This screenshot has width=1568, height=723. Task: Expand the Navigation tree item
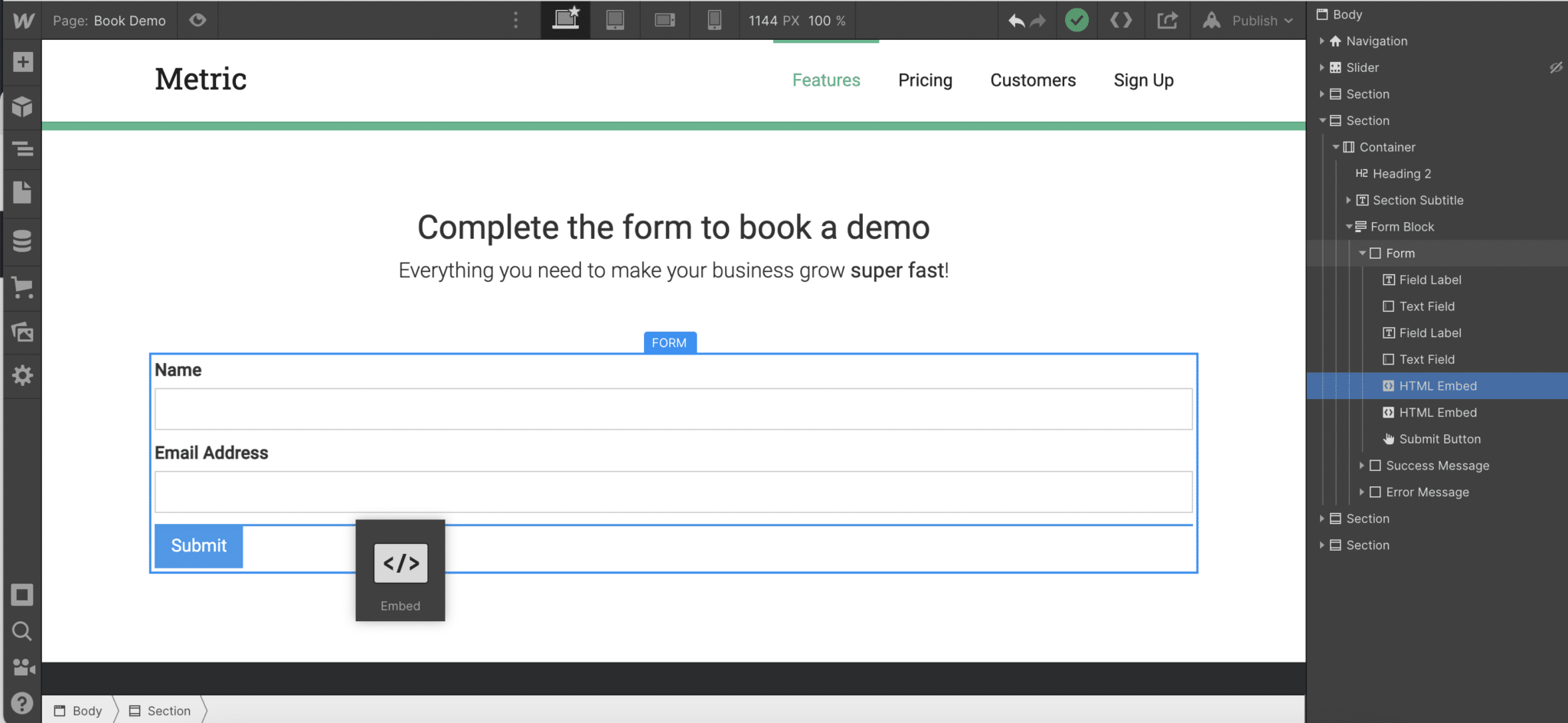click(1322, 41)
